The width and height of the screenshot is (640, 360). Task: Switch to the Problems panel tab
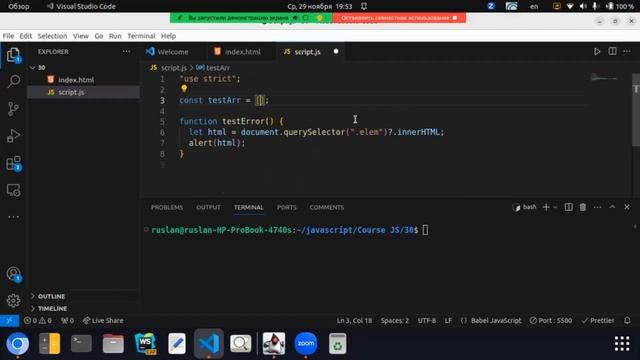(167, 207)
